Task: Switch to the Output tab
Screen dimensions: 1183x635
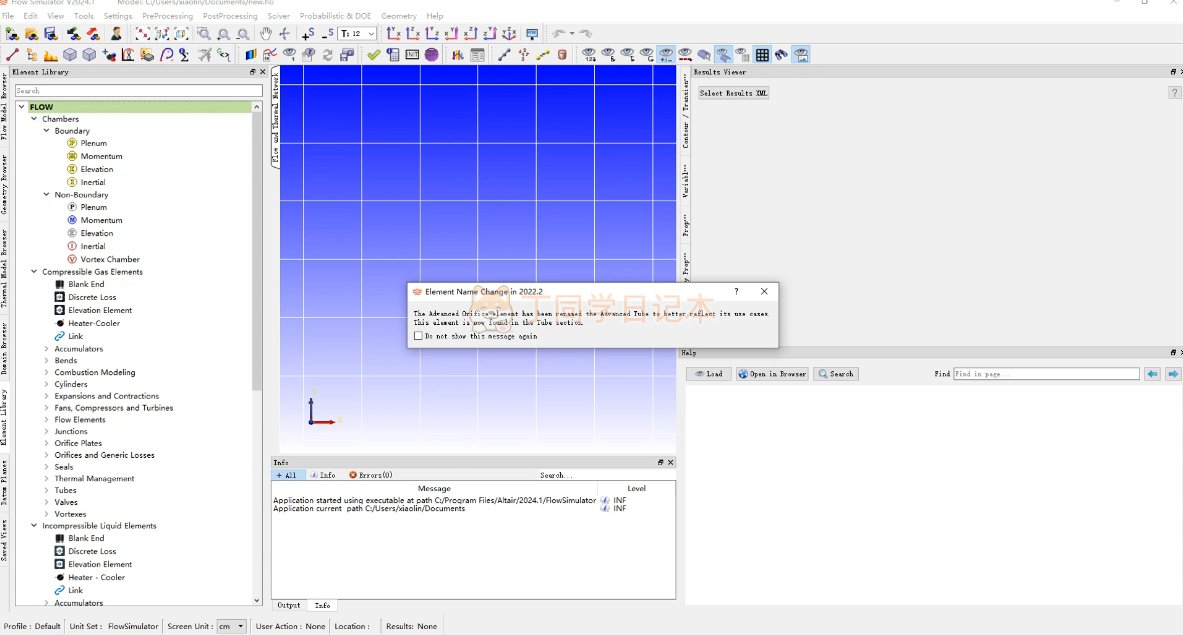Action: (289, 605)
